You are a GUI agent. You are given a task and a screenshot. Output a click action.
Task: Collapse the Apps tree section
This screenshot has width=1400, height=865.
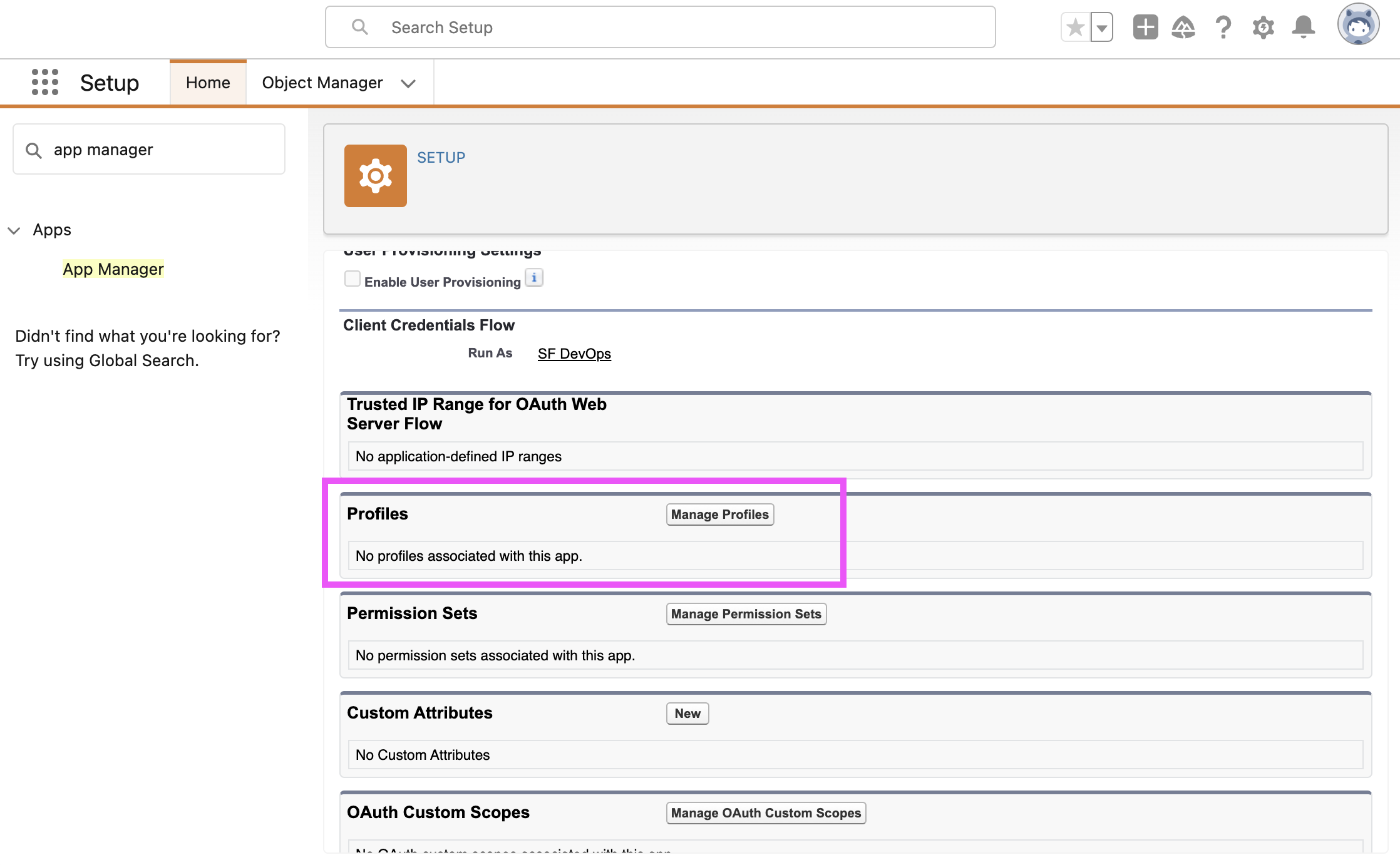click(x=14, y=230)
